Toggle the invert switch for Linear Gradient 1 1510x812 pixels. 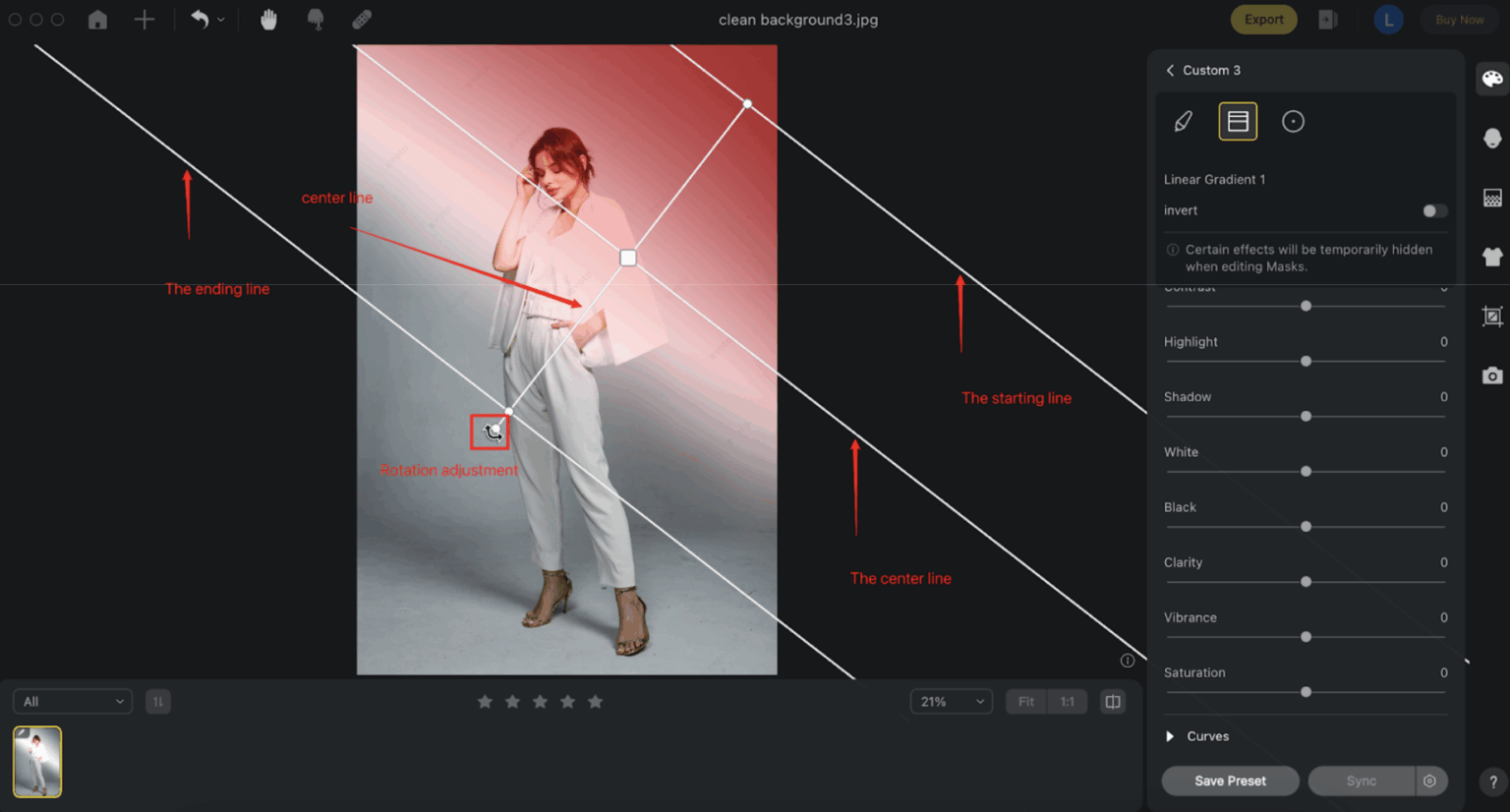[x=1433, y=210]
